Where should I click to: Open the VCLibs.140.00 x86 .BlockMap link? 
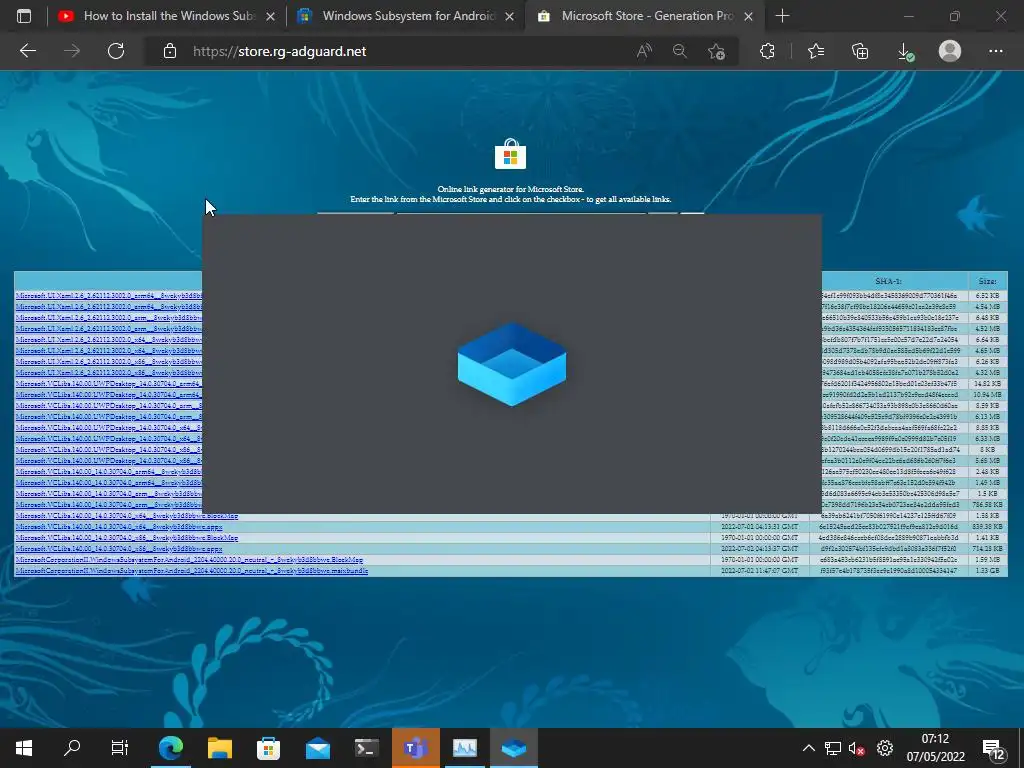(x=127, y=538)
